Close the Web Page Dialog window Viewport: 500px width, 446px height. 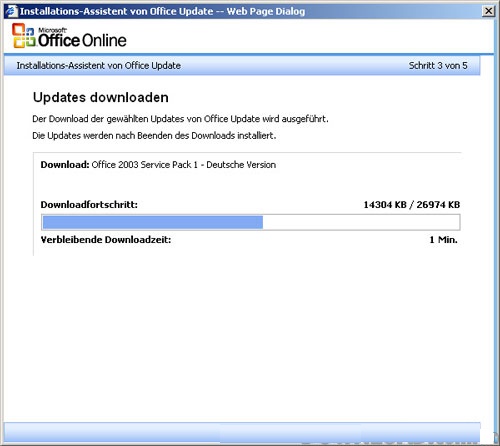click(488, 11)
